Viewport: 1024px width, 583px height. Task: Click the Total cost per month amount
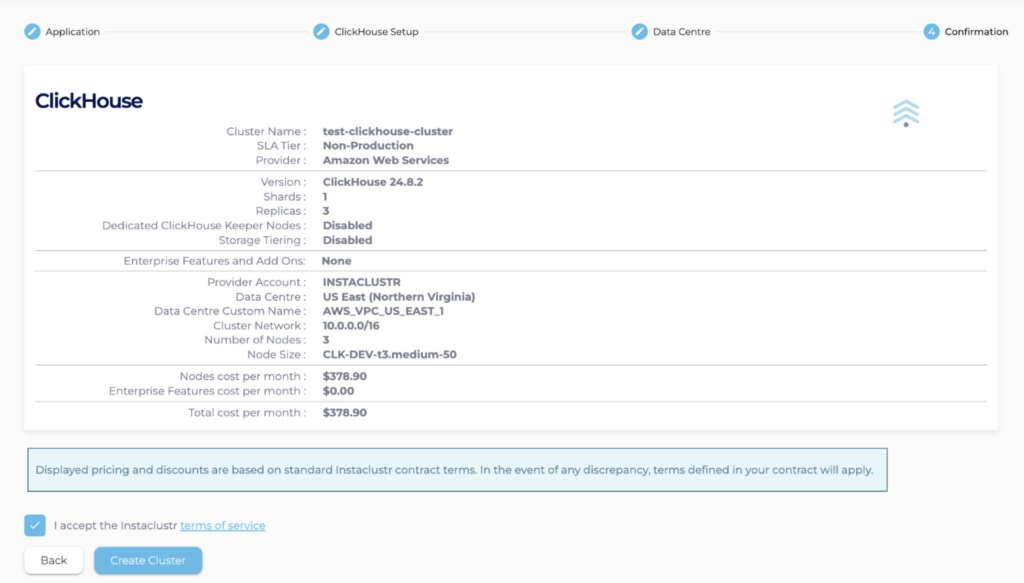[345, 412]
